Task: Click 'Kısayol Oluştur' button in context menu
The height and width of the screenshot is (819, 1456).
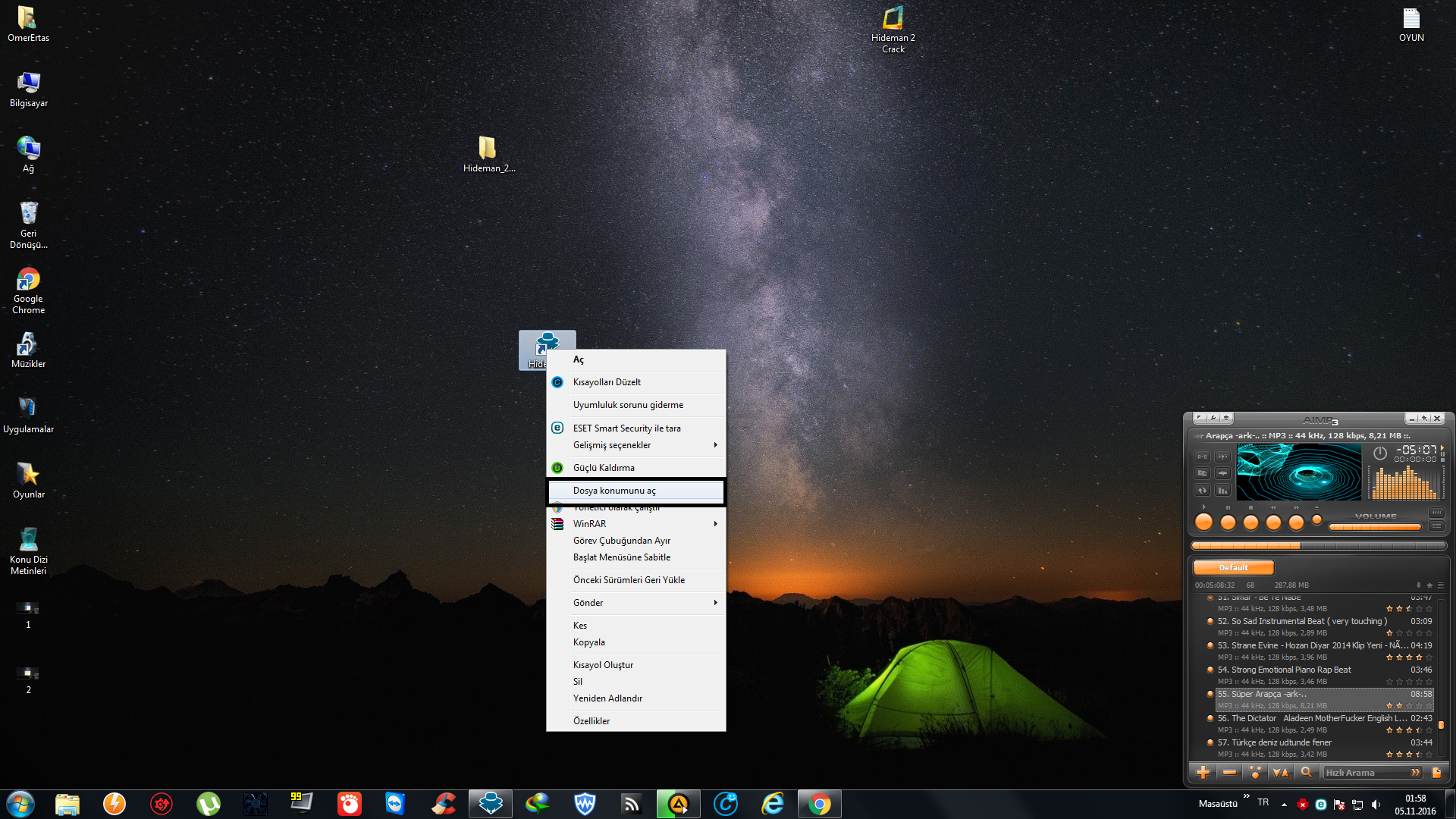Action: (x=601, y=664)
